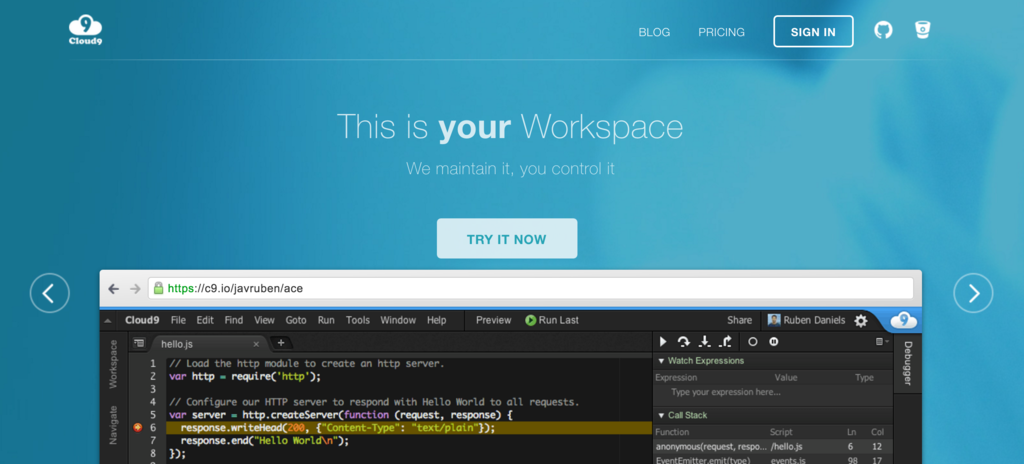
Task: Go to the previous slide arrow
Action: [x=50, y=293]
